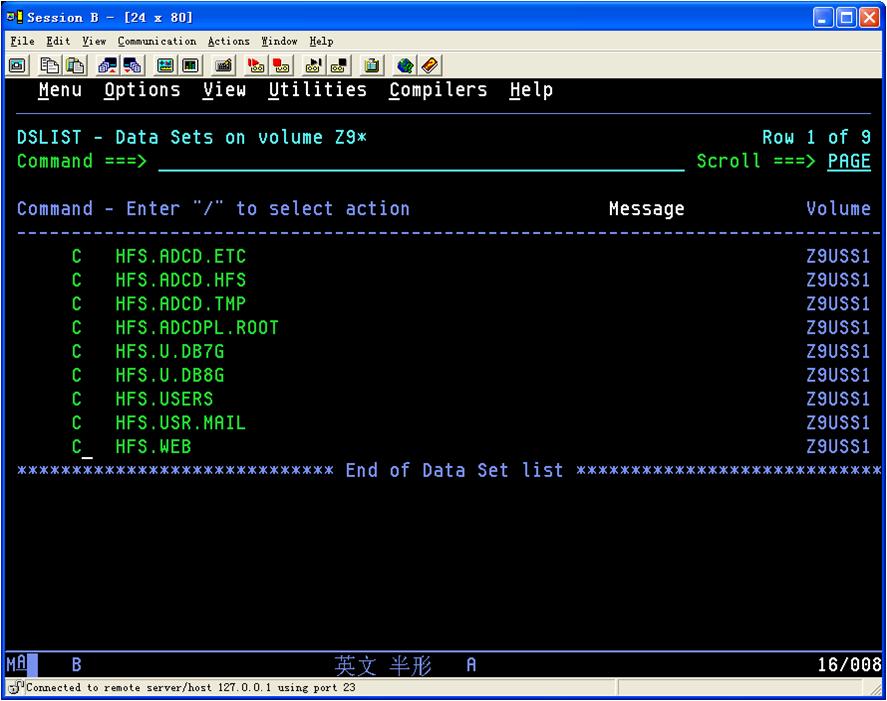Image resolution: width=887 pixels, height=701 pixels.
Task: Click the connection status icon in status bar
Action: pyautogui.click(x=16, y=687)
